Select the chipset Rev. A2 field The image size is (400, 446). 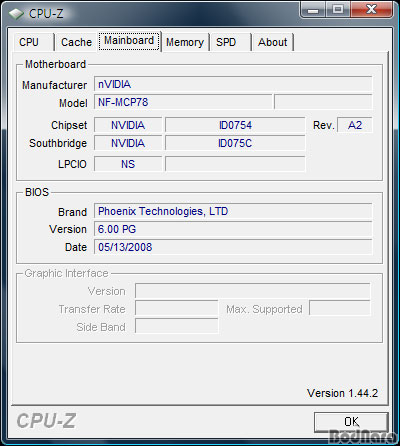point(355,125)
